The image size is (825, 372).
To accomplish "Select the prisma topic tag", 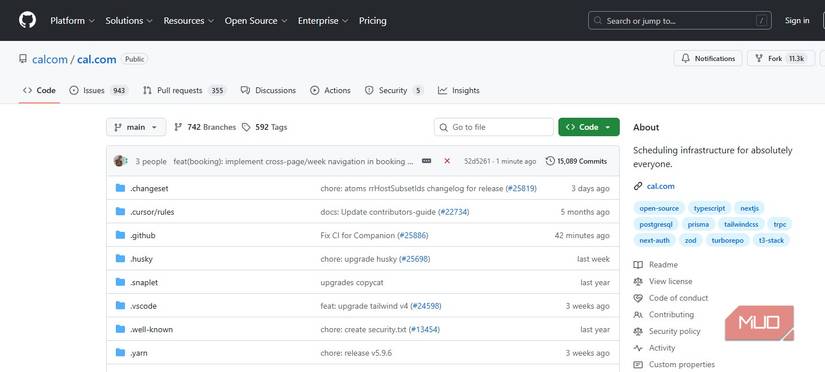I will 698,224.
